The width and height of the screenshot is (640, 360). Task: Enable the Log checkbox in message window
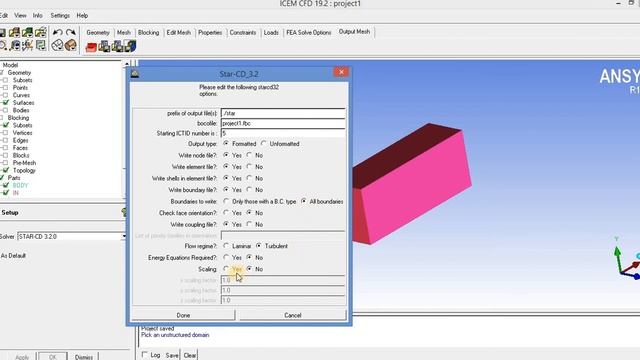coord(144,355)
